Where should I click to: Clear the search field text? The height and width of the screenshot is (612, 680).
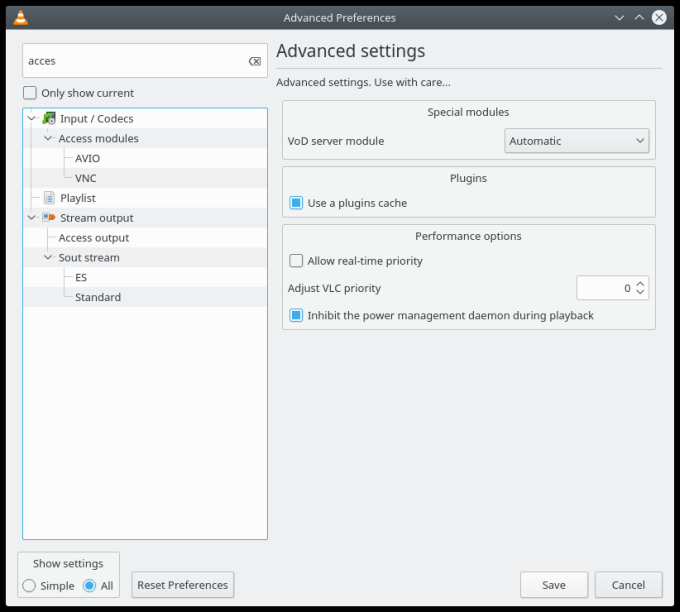254,61
